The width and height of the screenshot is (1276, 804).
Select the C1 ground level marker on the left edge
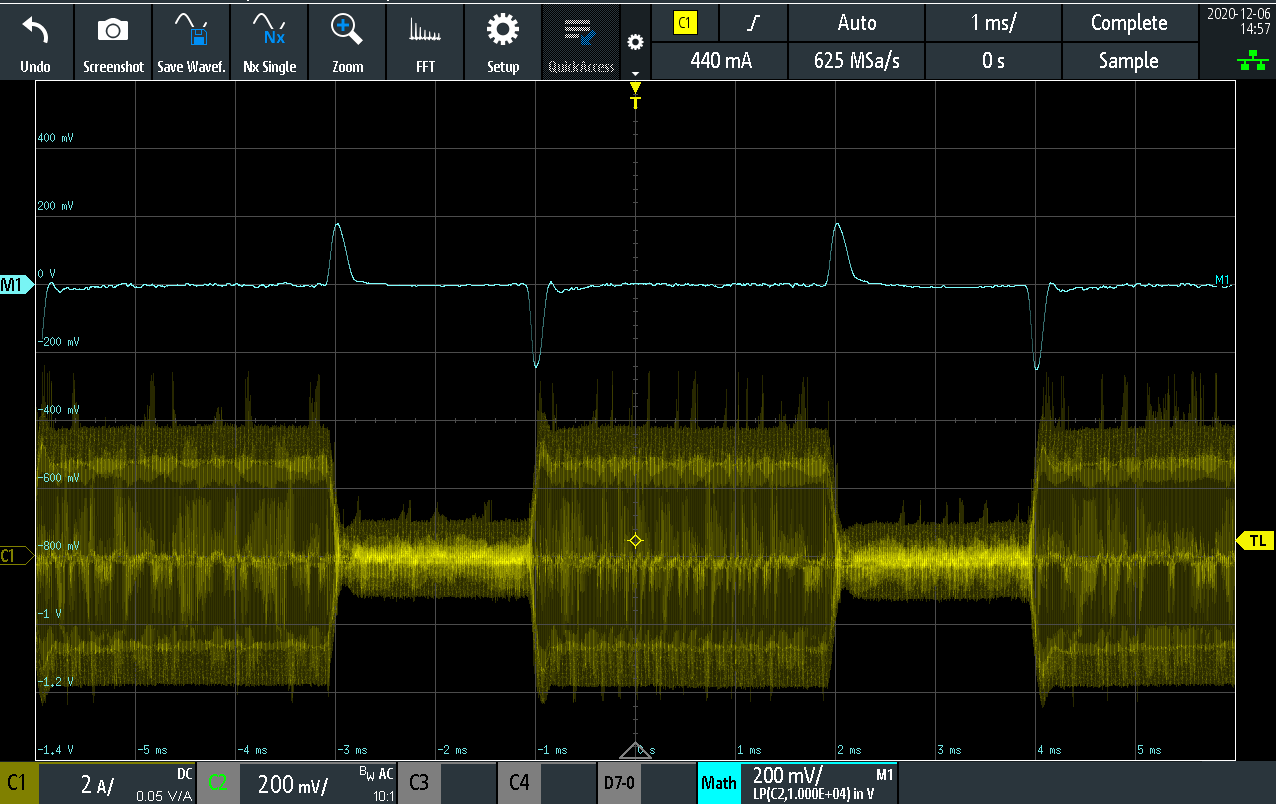tap(15, 556)
